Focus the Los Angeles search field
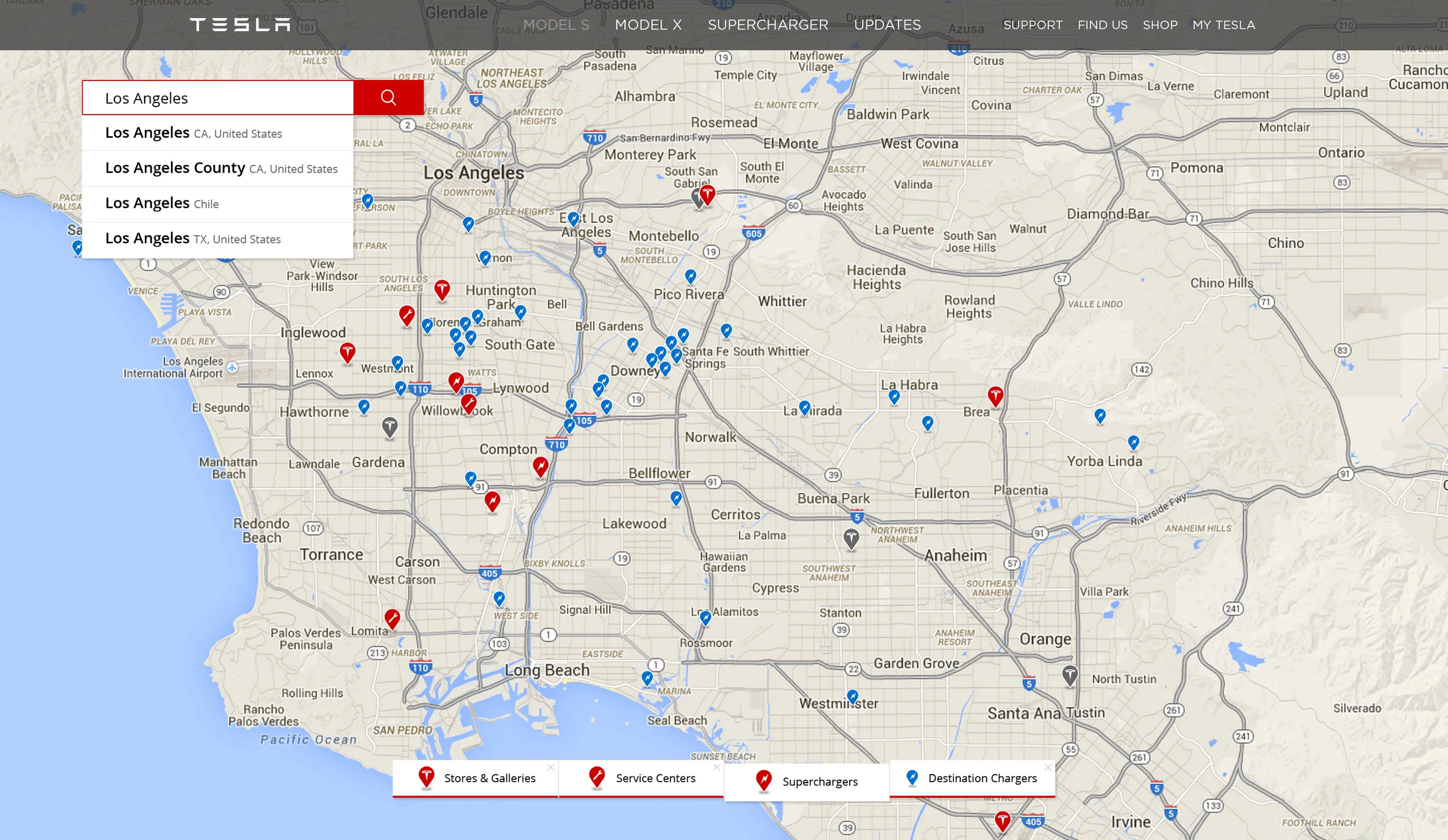This screenshot has width=1448, height=840. point(218,98)
